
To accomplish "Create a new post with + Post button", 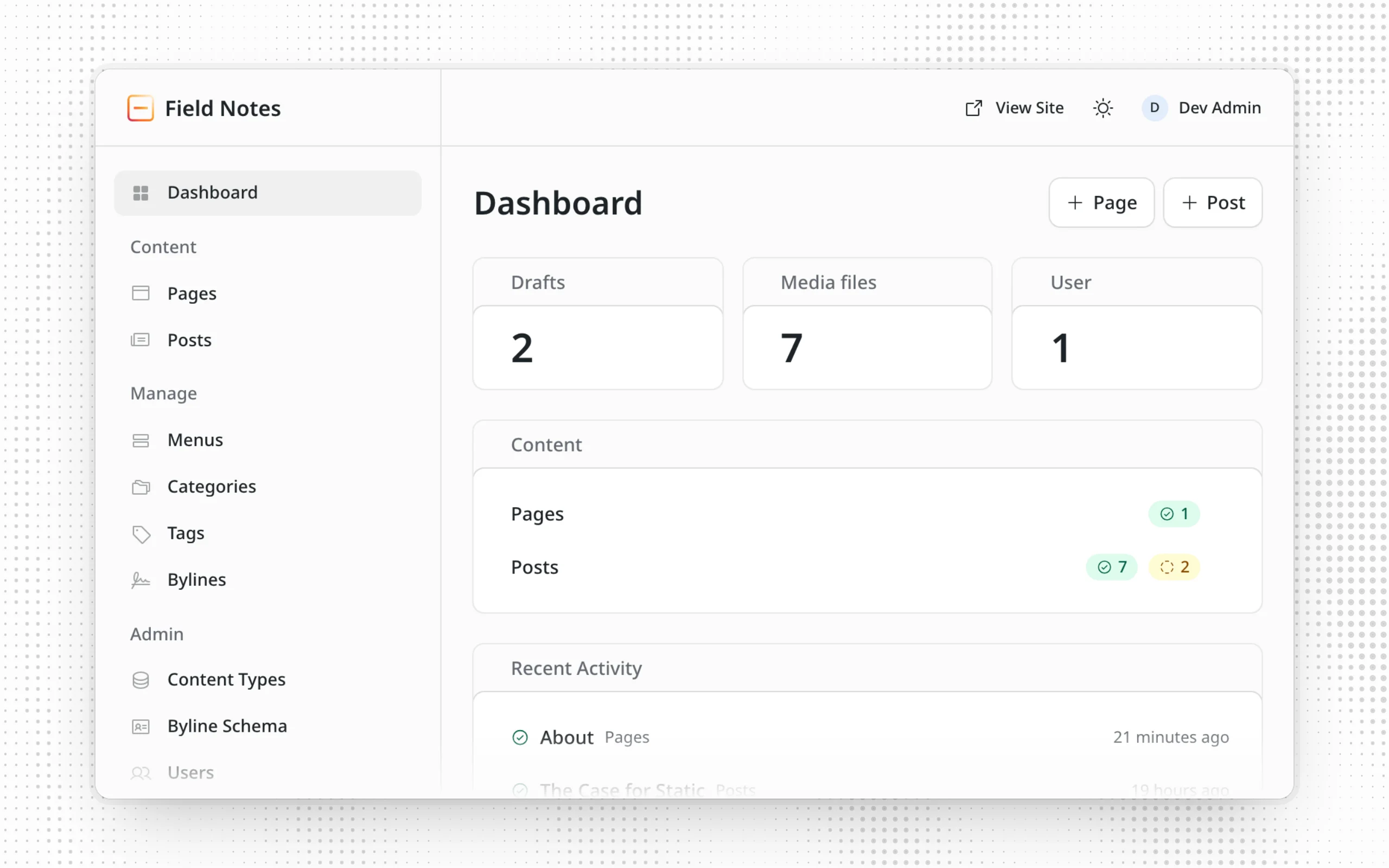I will [1213, 203].
